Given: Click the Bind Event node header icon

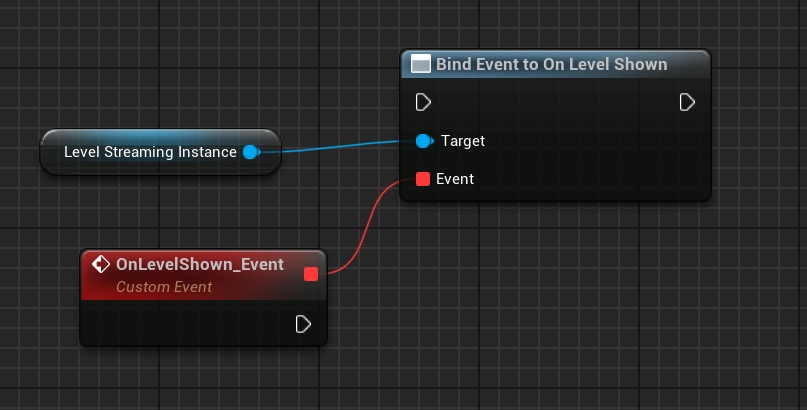Looking at the screenshot, I should click(420, 64).
